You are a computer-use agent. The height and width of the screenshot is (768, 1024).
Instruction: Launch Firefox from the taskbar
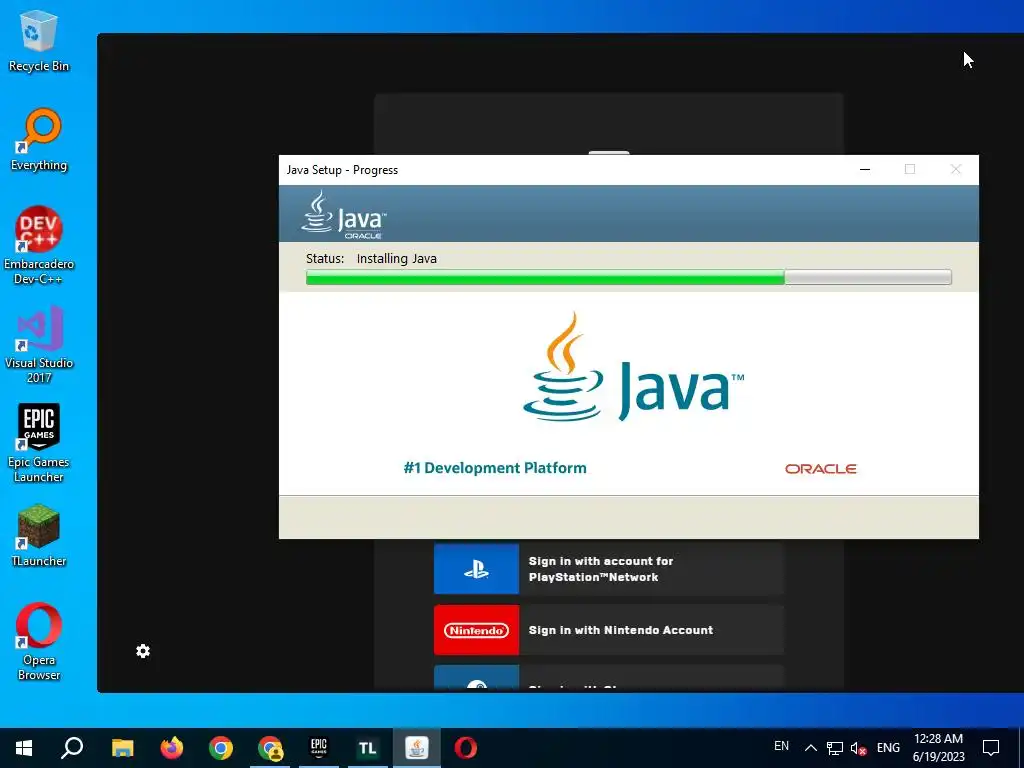point(172,748)
